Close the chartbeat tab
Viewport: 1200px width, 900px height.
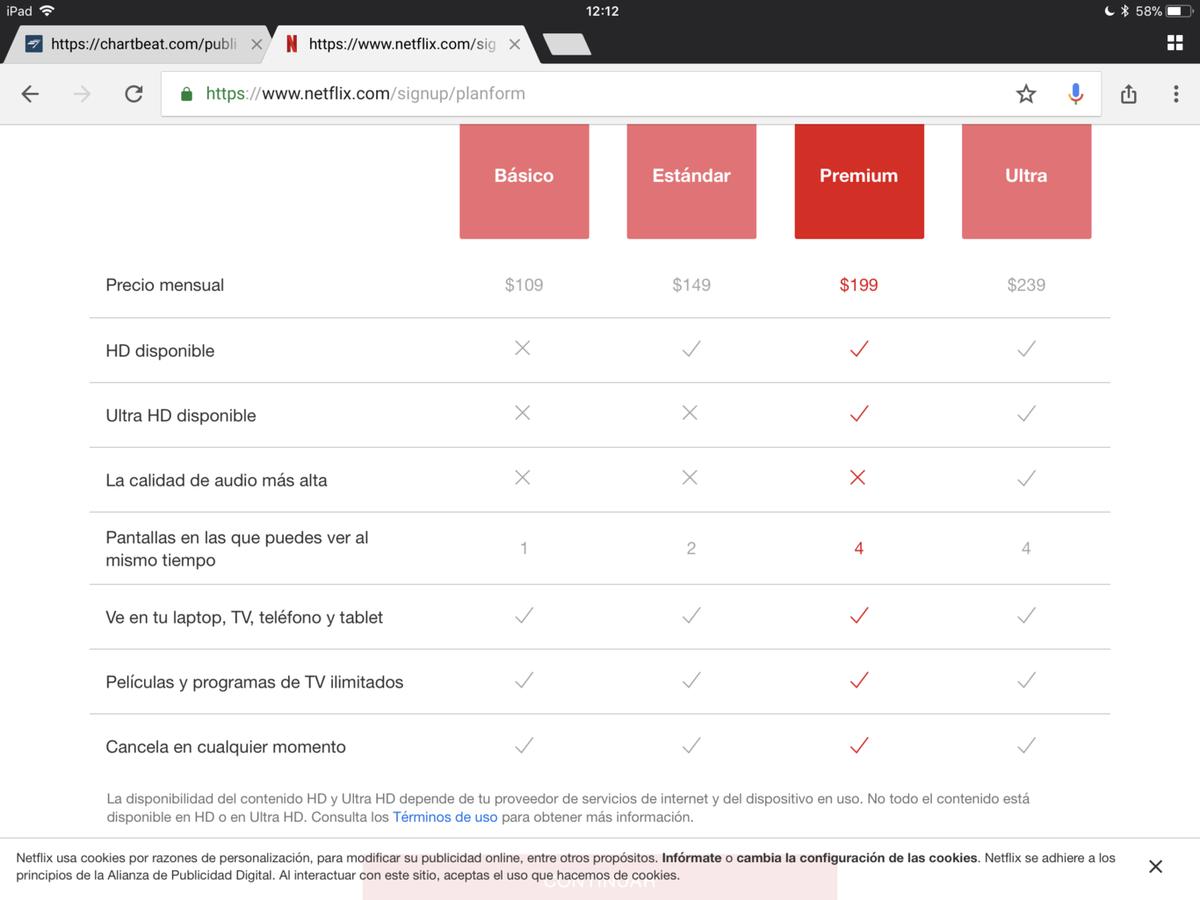click(257, 44)
